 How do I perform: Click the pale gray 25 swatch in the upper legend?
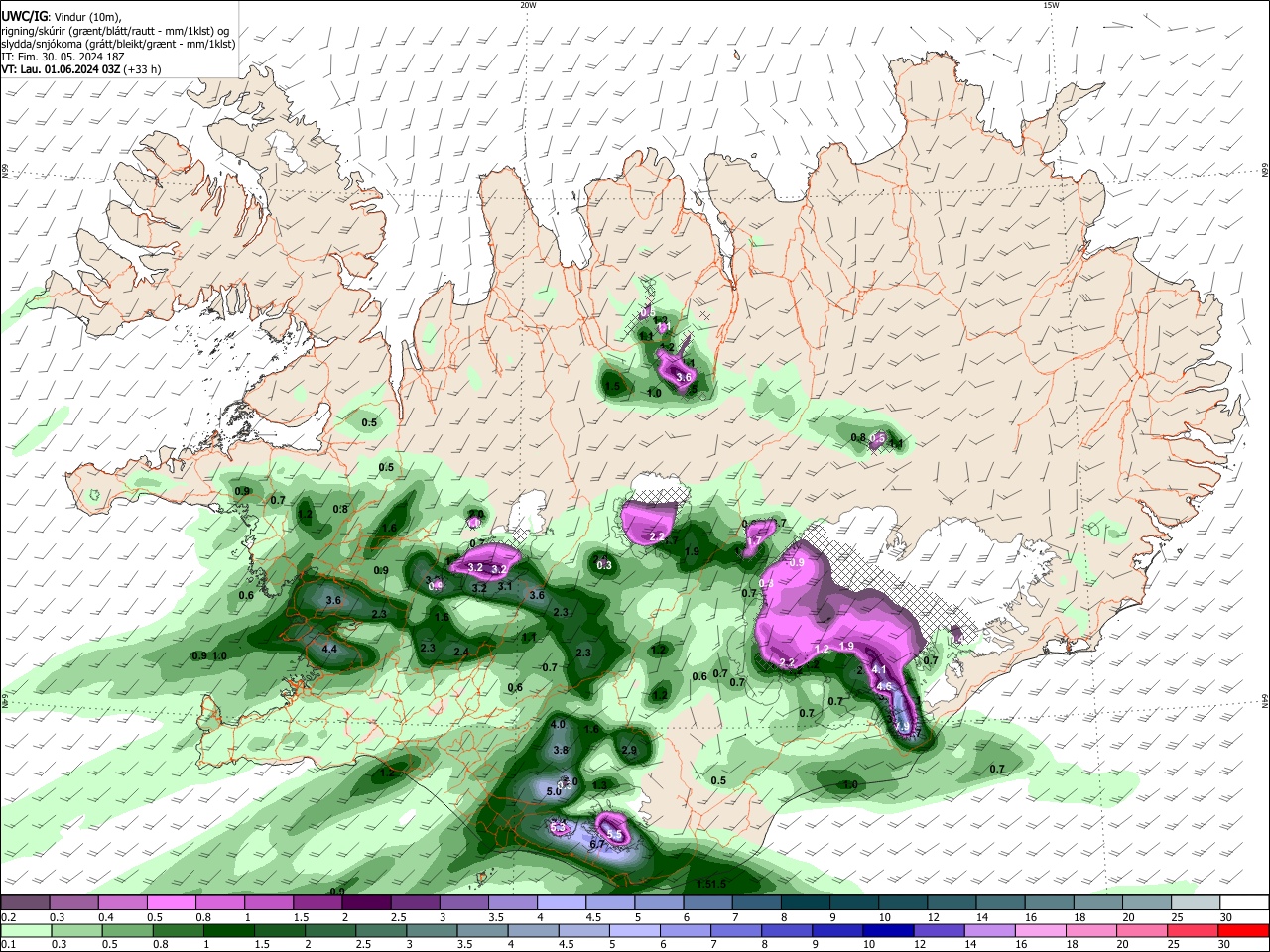pyautogui.click(x=1195, y=903)
